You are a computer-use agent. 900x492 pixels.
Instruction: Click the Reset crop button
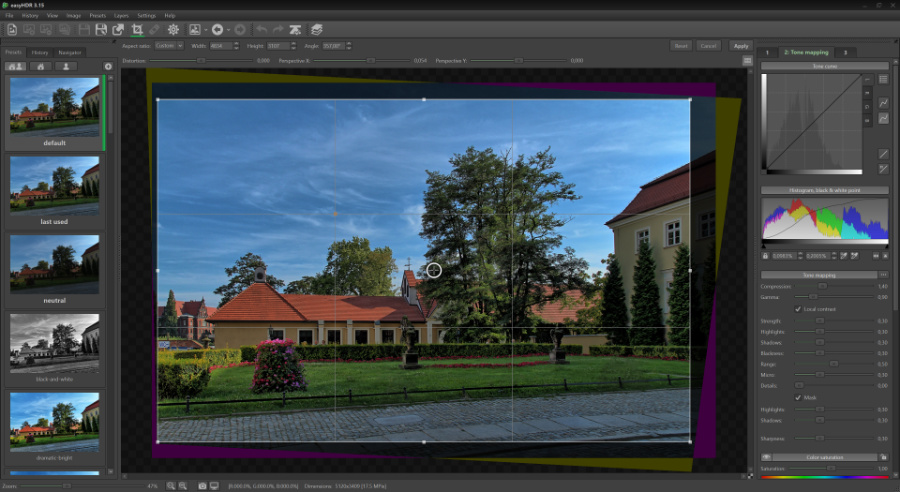pos(681,46)
